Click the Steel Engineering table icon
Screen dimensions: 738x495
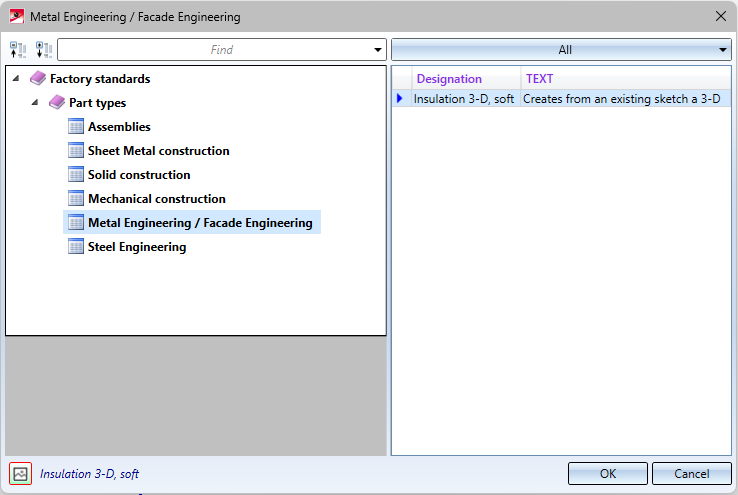[x=76, y=247]
